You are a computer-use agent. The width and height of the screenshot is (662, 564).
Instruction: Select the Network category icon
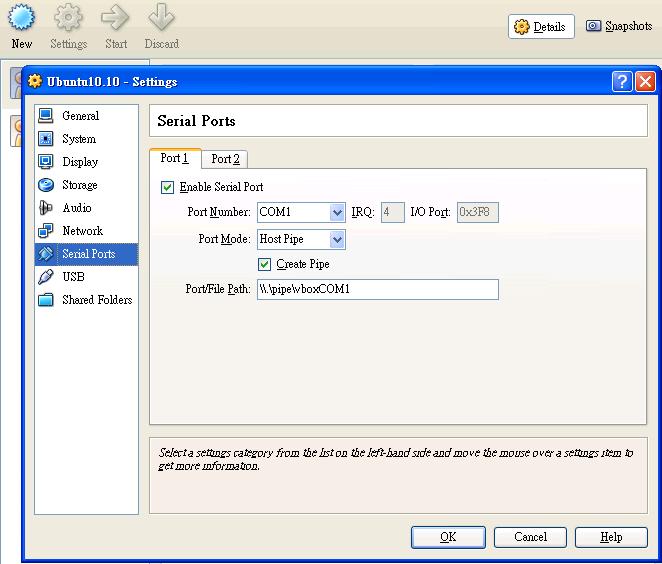pos(46,230)
